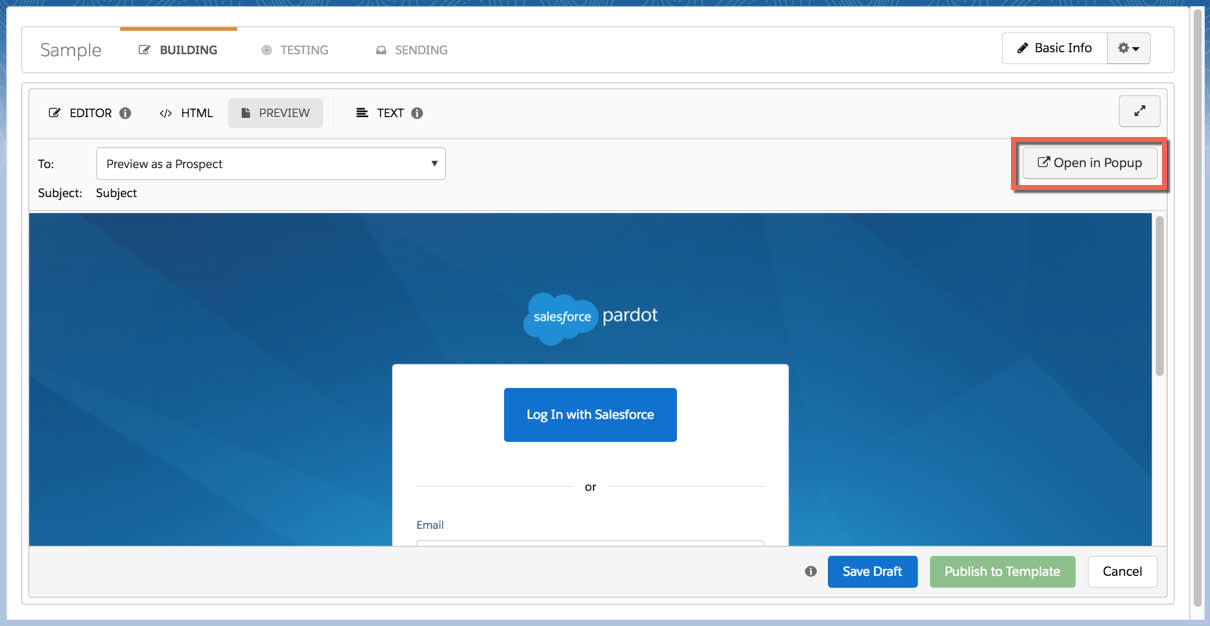Click the Save Draft button
This screenshot has width=1210, height=626.
(x=872, y=572)
